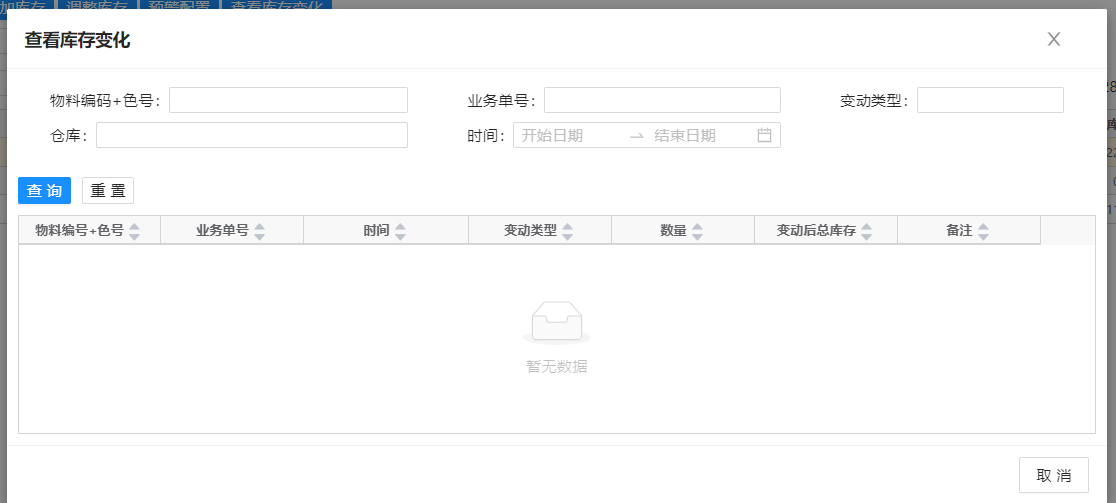
Task: Click sort icon on 业务单号 column
Action: [260, 231]
